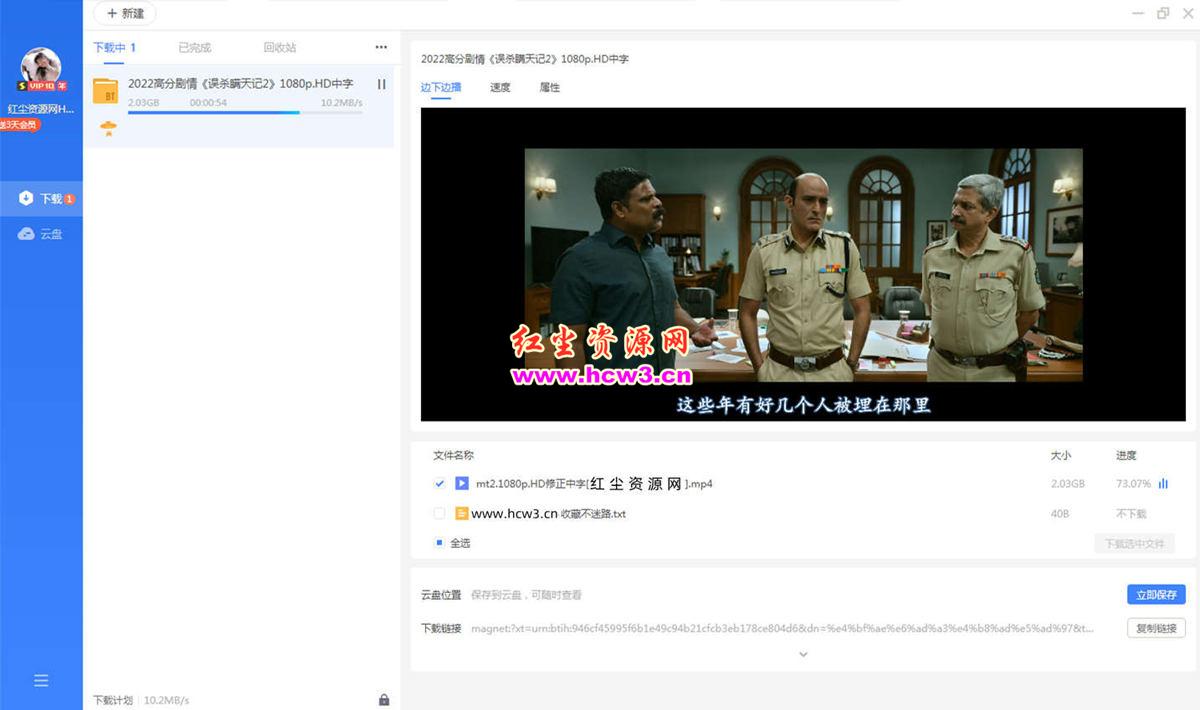Switch to the 属性 tab
1200x710 pixels.
[x=550, y=88]
